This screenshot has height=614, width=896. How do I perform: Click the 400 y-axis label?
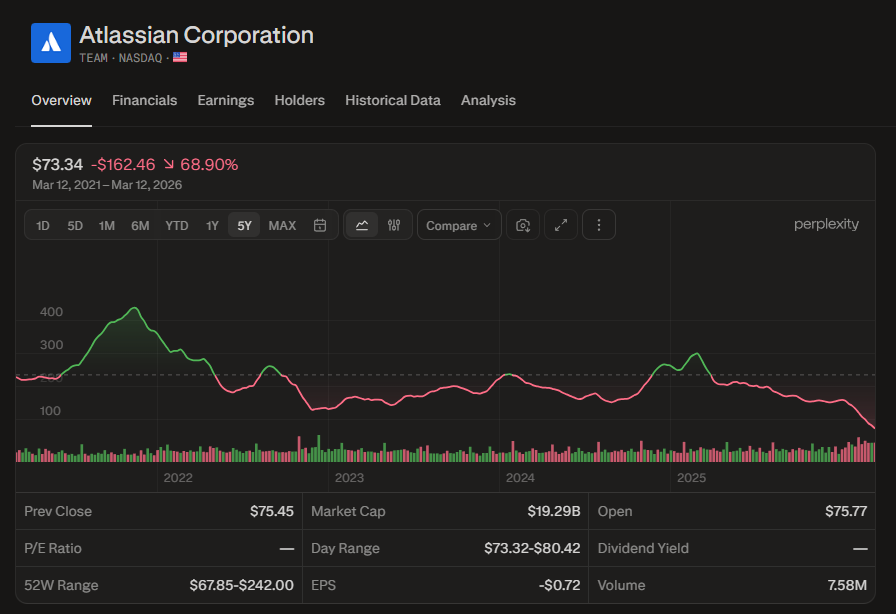click(x=51, y=312)
